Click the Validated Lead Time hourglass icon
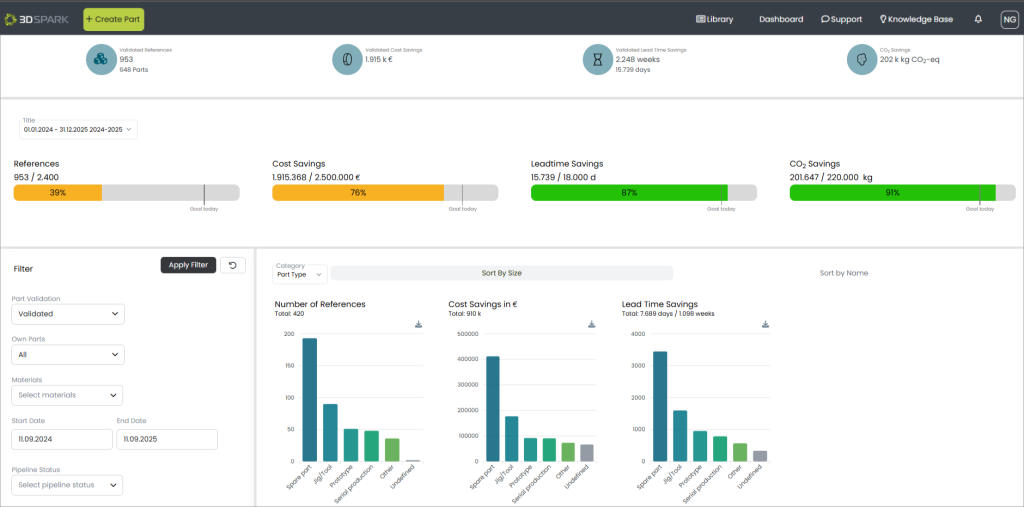Screen dimensions: 1024x507 click(598, 60)
